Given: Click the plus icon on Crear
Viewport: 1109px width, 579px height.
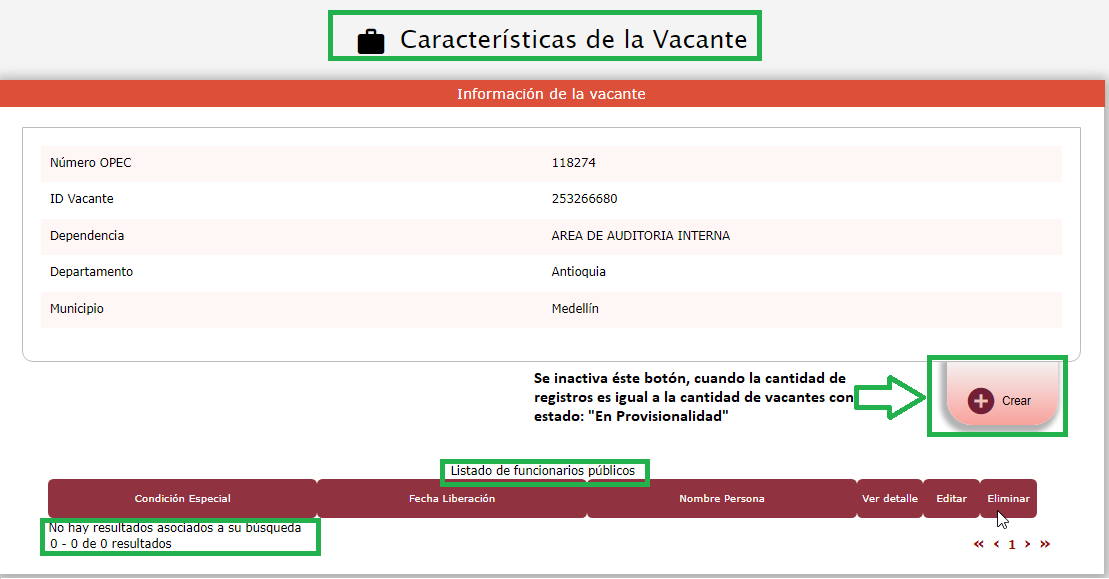Looking at the screenshot, I should (x=981, y=400).
